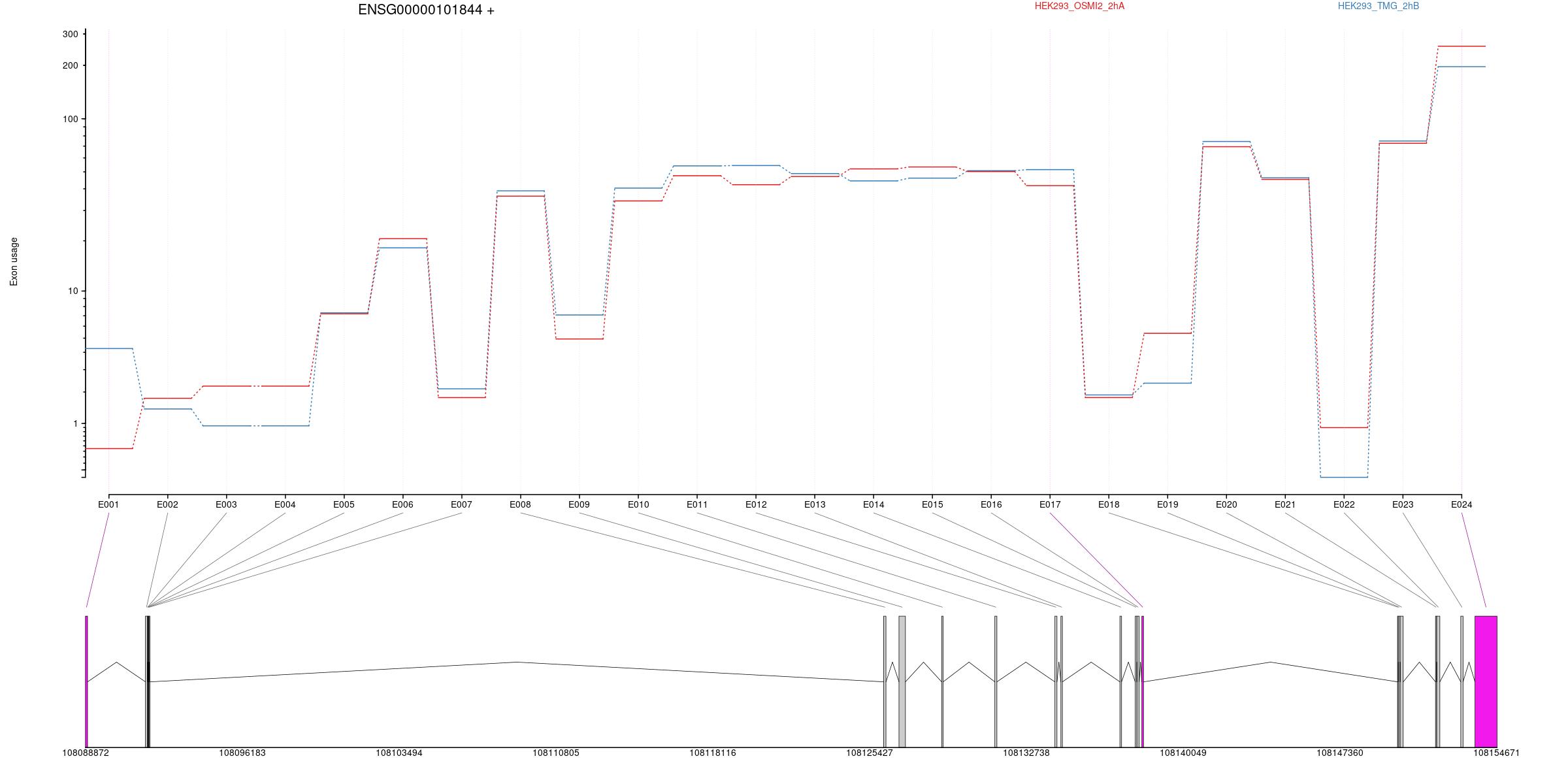The image size is (1568, 784).
Task: Click the blue E022 usage line segment
Action: (x=1344, y=477)
